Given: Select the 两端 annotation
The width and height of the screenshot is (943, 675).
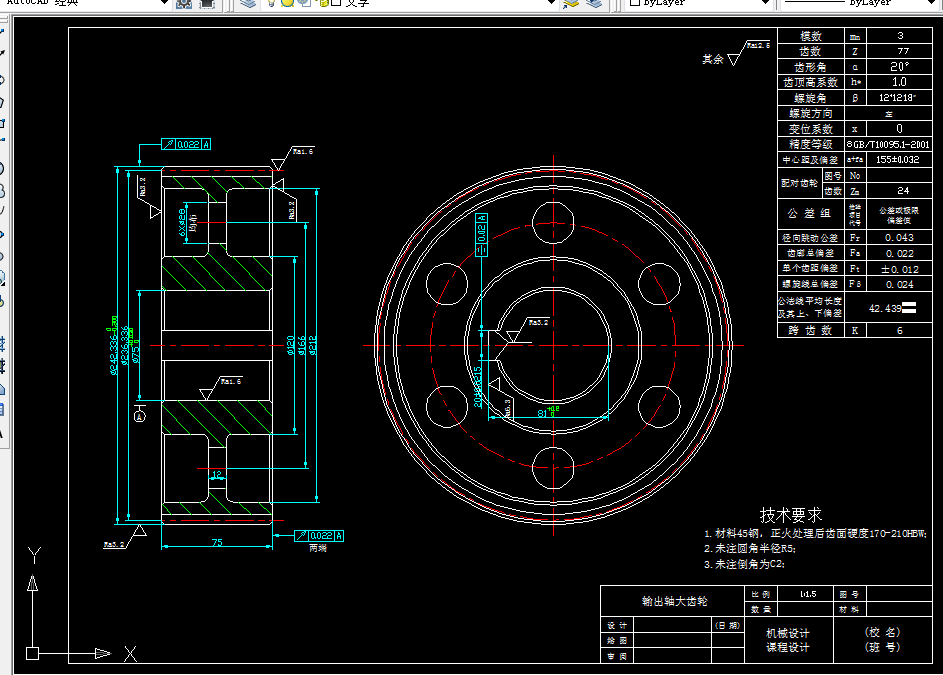Looking at the screenshot, I should tap(318, 548).
